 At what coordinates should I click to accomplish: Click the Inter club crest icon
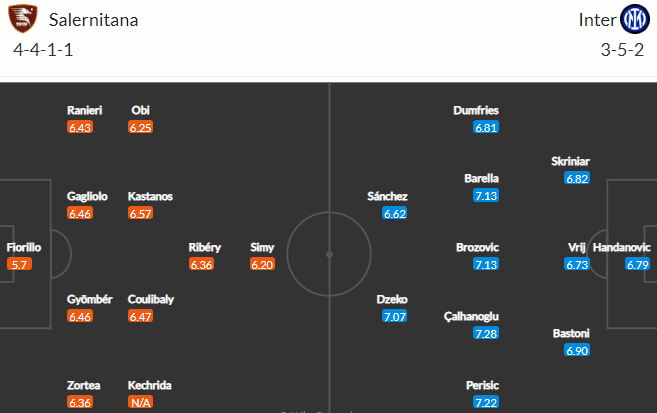coord(635,19)
